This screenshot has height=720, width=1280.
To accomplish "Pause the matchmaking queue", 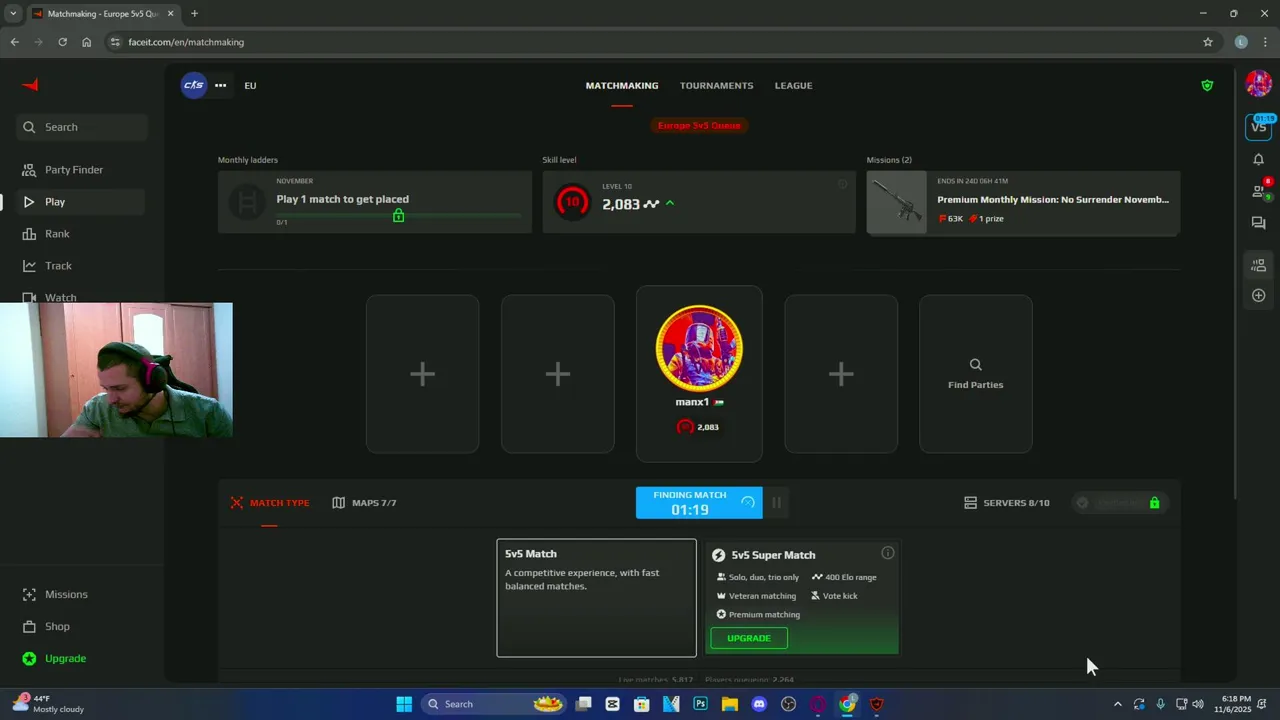I will [776, 503].
